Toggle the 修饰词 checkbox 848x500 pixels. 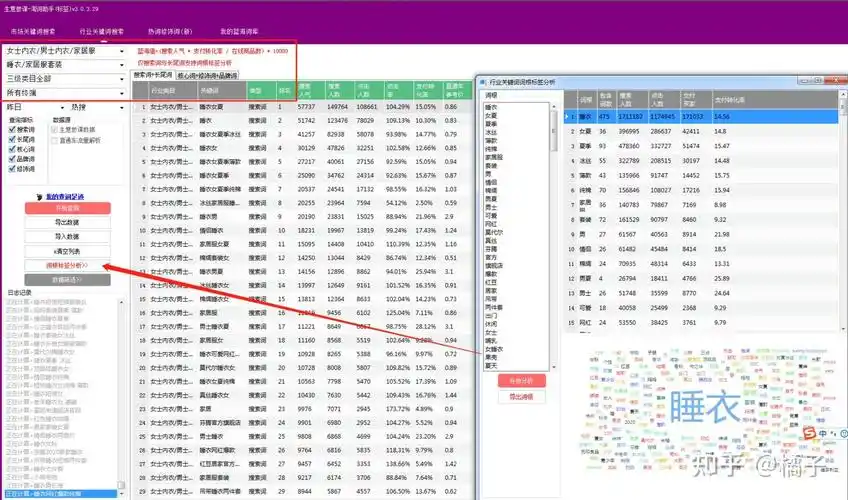12,169
